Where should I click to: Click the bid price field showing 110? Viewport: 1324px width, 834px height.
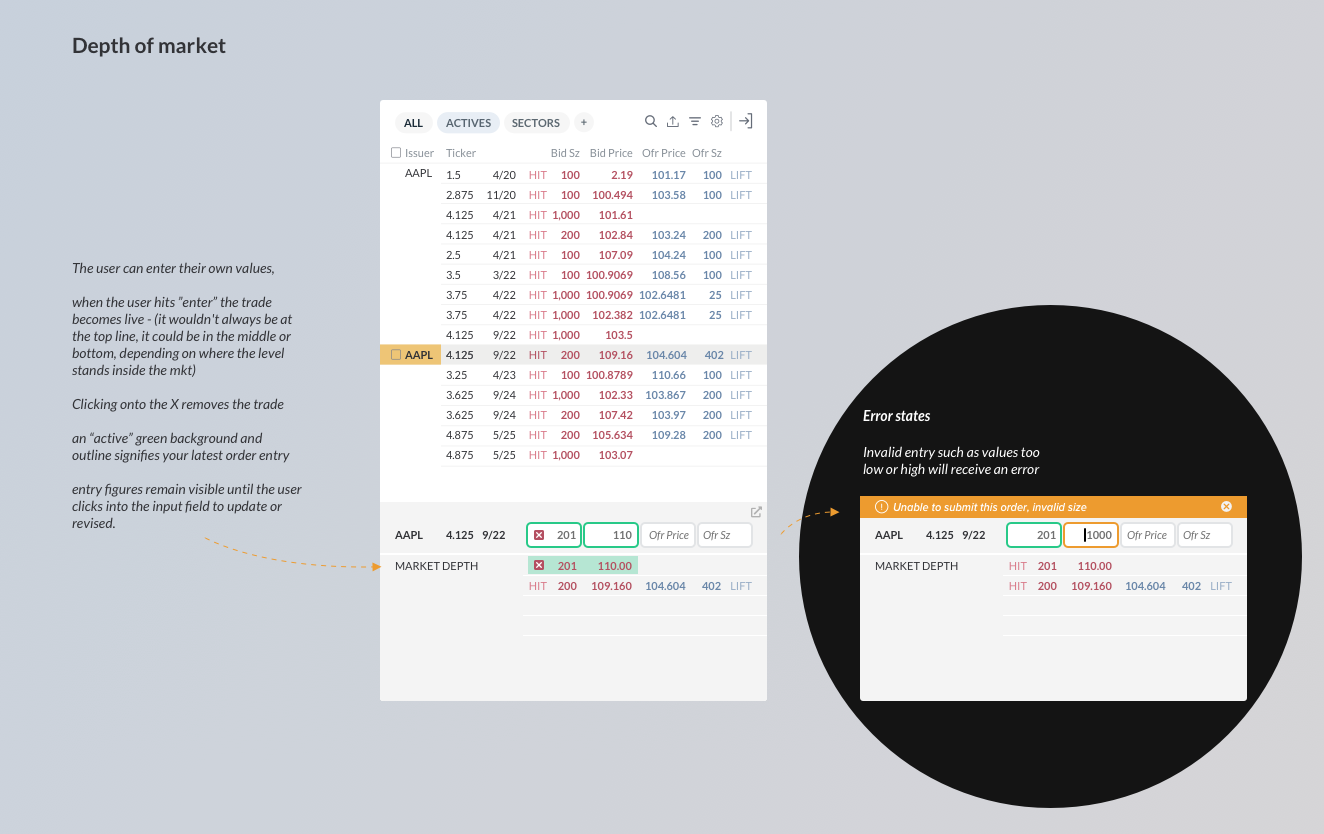(x=611, y=535)
